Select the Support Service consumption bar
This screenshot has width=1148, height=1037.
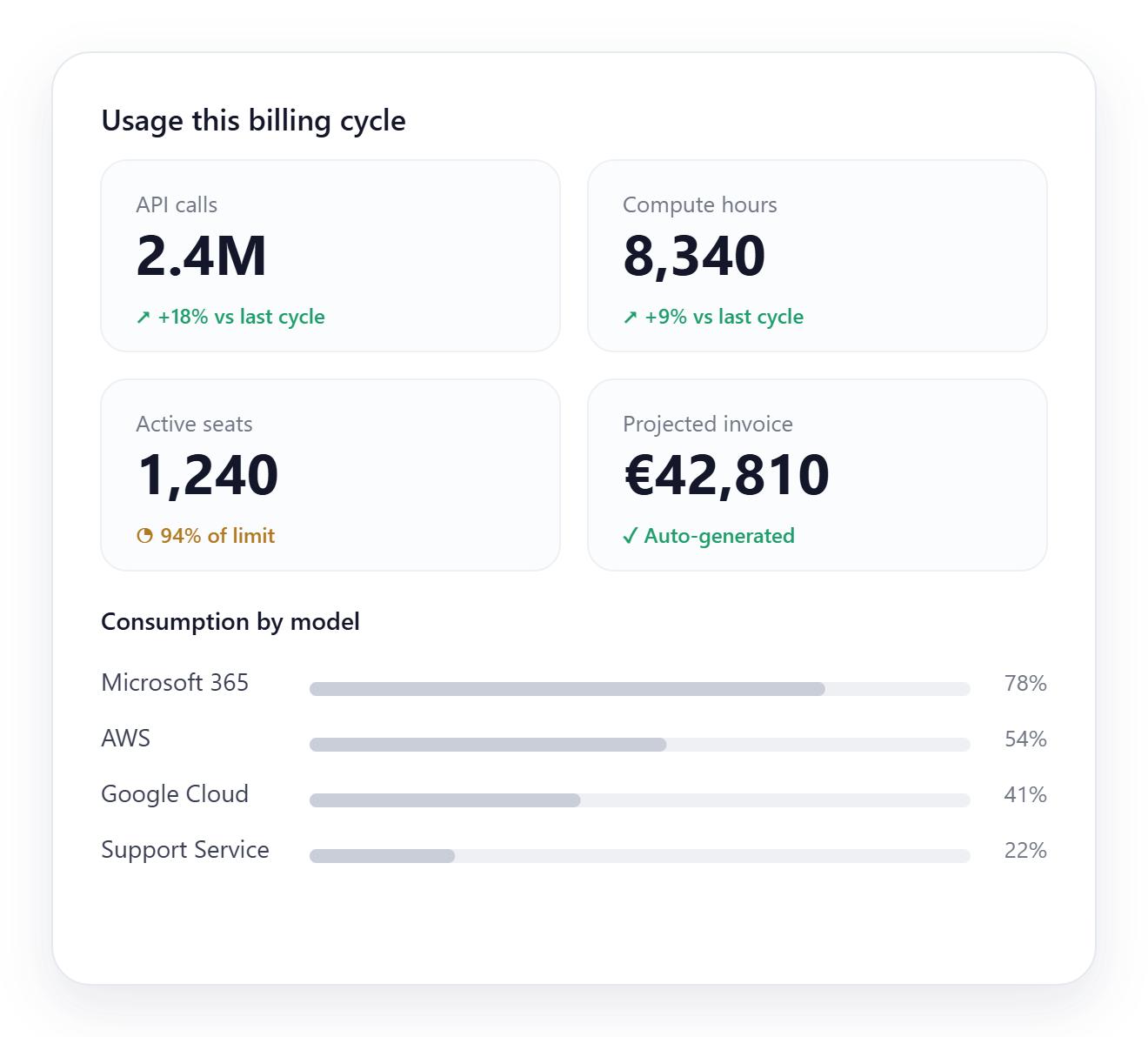coord(640,856)
